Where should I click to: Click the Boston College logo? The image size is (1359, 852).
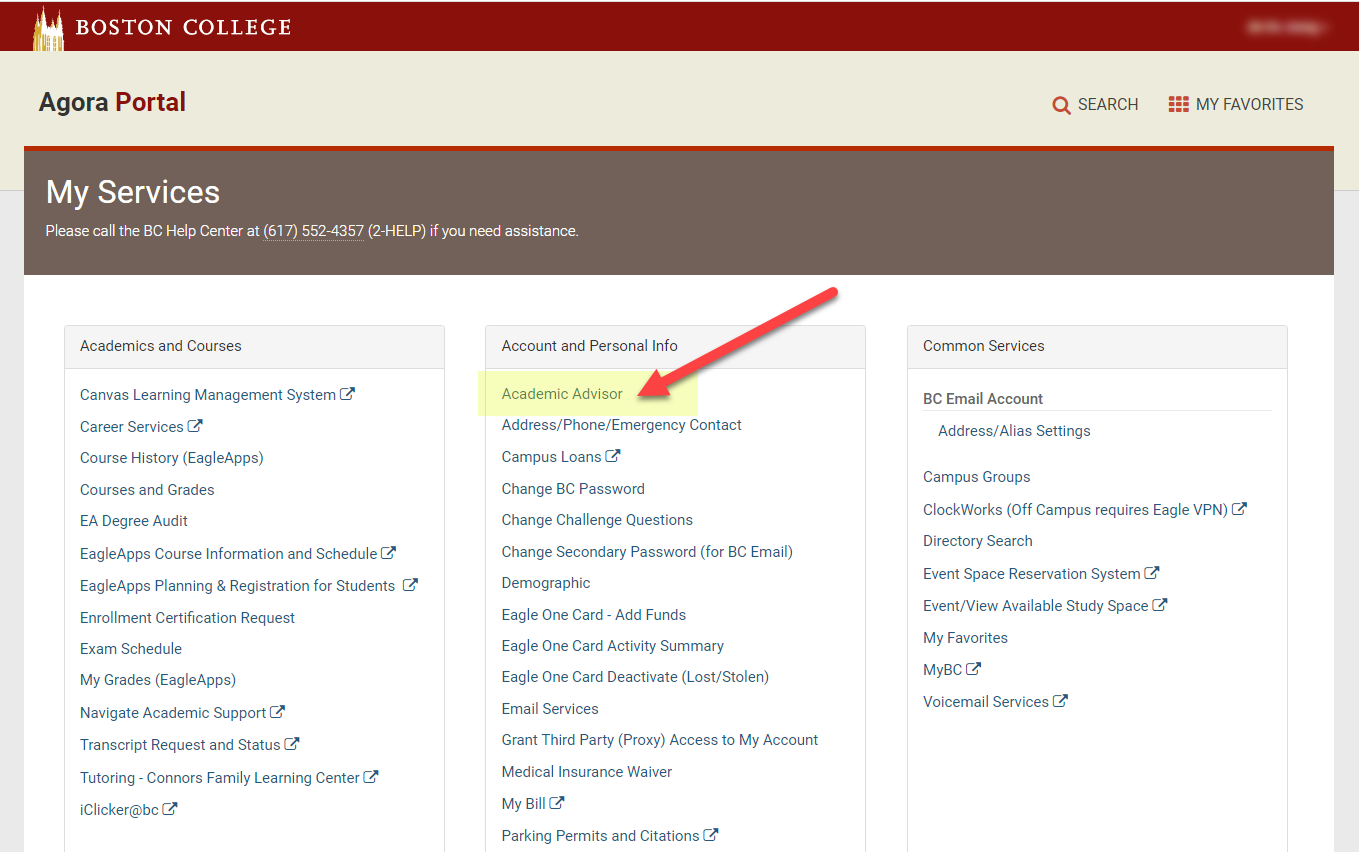162,28
